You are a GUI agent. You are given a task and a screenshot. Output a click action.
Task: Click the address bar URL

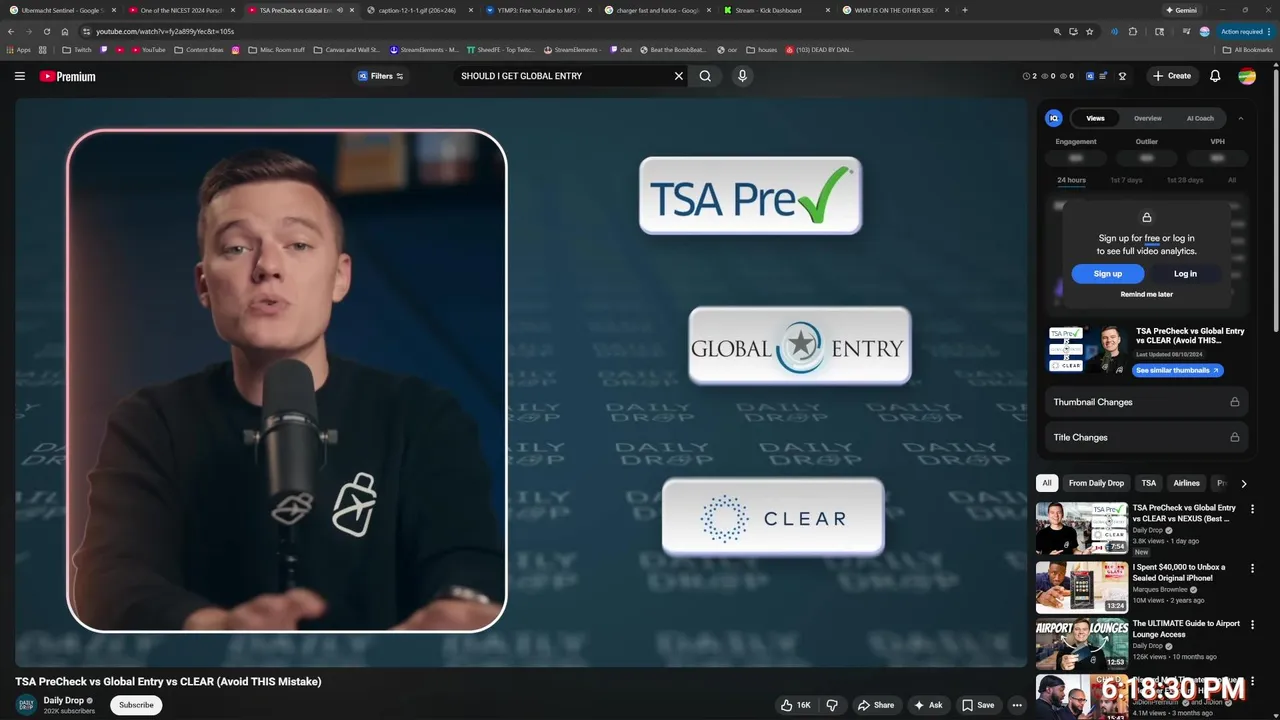[x=165, y=31]
